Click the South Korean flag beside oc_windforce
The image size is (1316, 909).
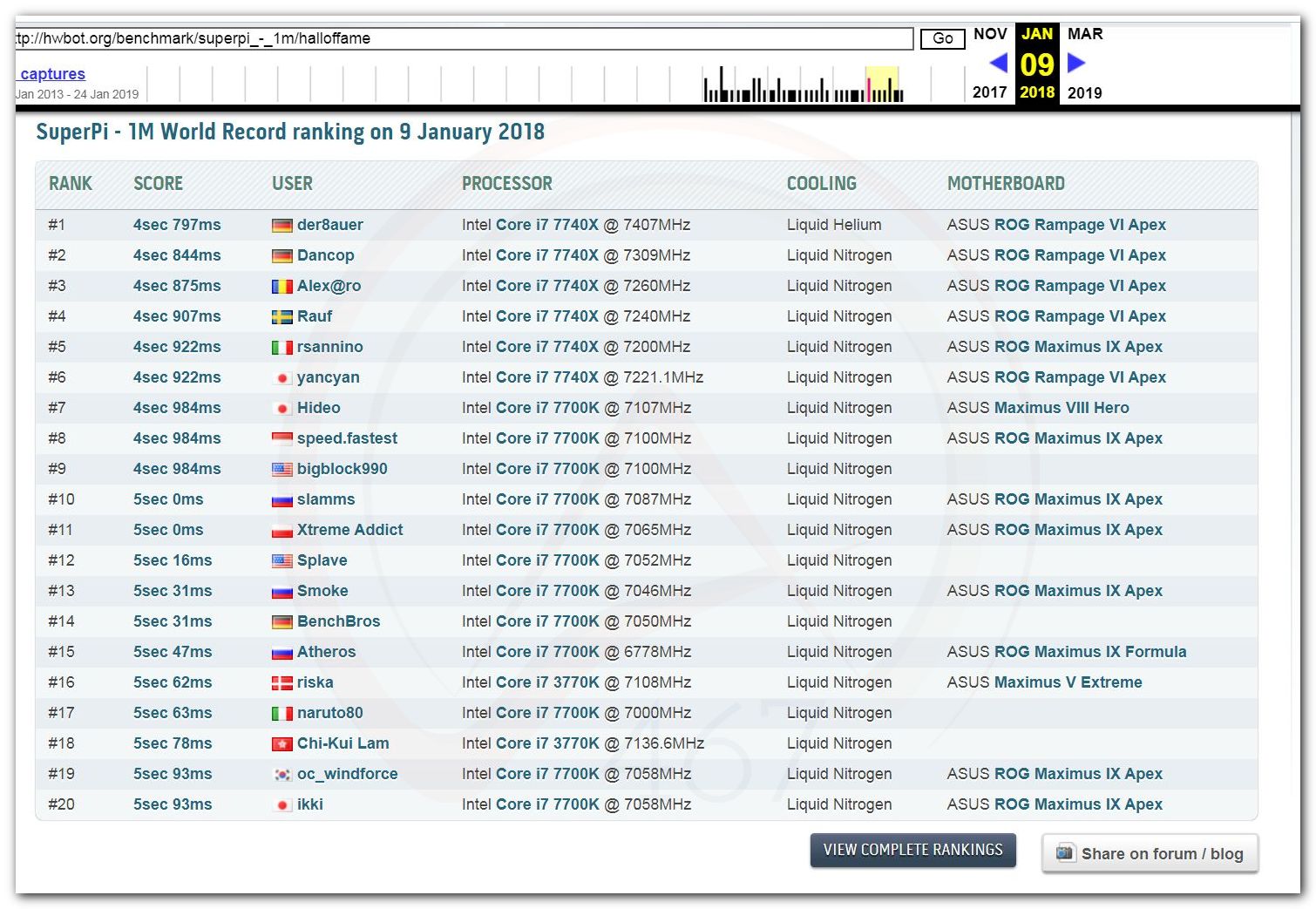click(282, 775)
